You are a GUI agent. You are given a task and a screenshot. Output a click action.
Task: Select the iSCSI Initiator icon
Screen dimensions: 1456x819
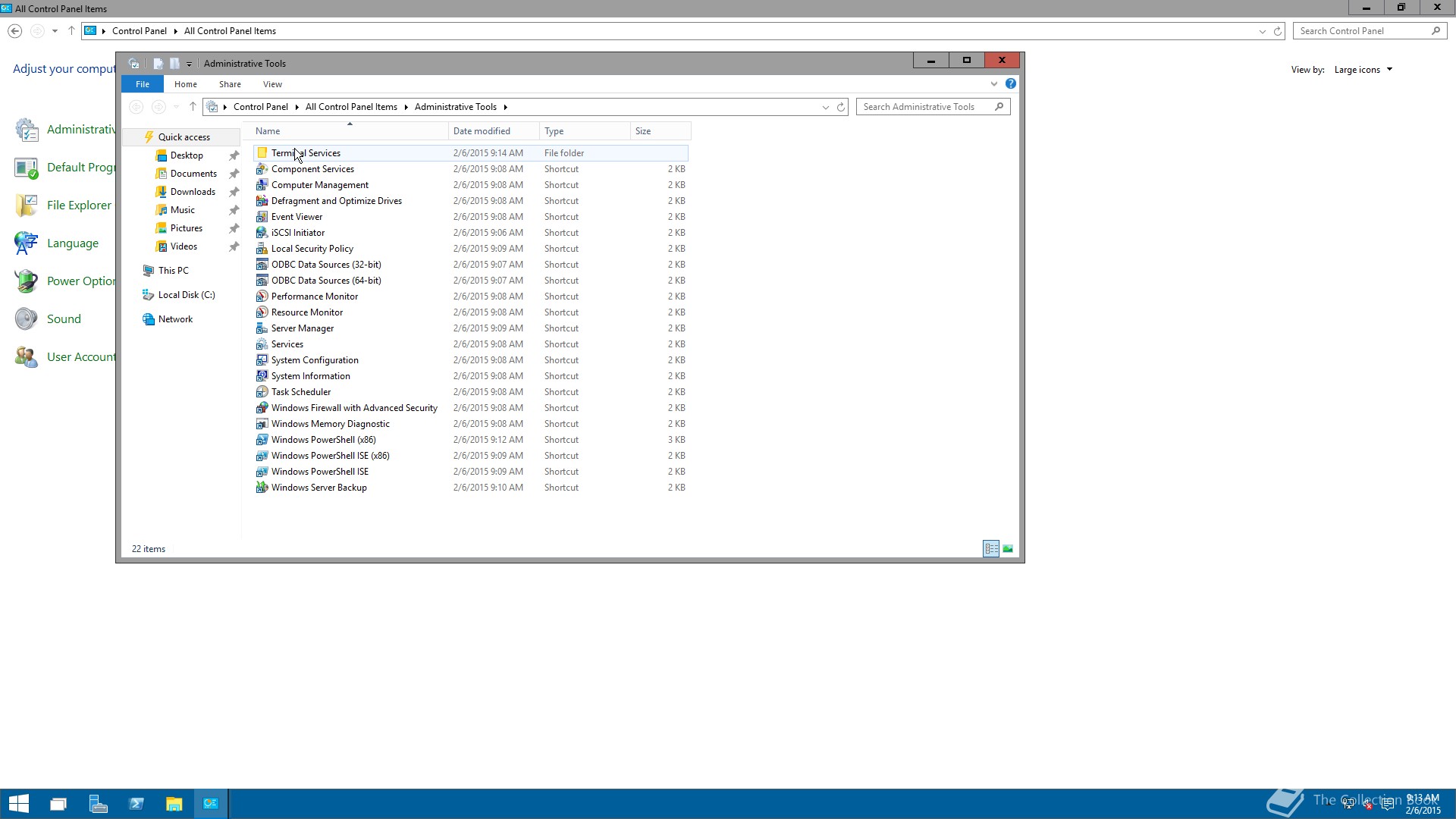coord(262,233)
